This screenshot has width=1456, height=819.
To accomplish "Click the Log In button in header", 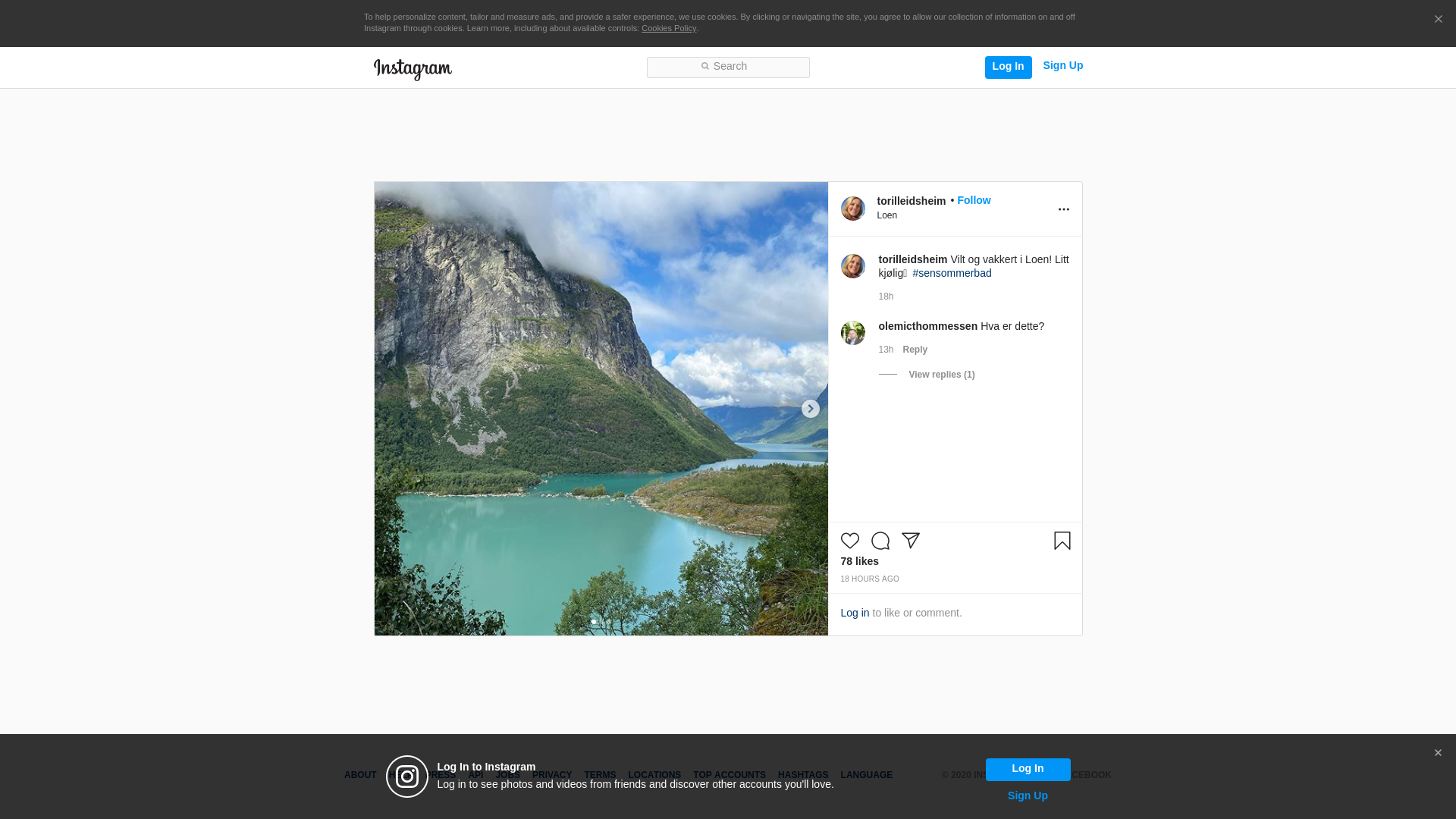I will click(1008, 67).
